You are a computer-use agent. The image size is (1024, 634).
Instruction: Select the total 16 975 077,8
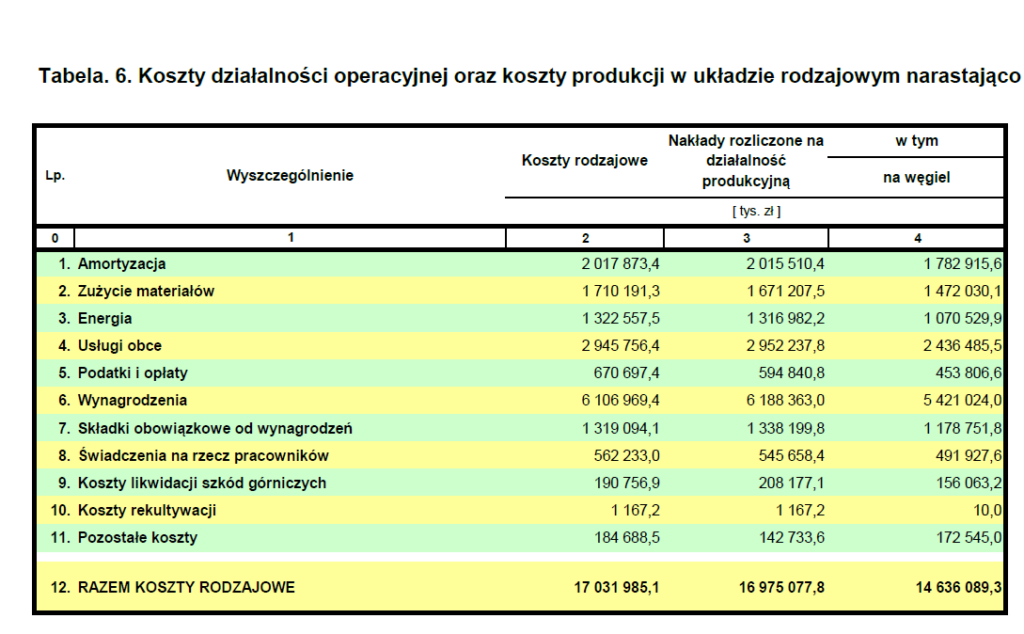coord(781,588)
